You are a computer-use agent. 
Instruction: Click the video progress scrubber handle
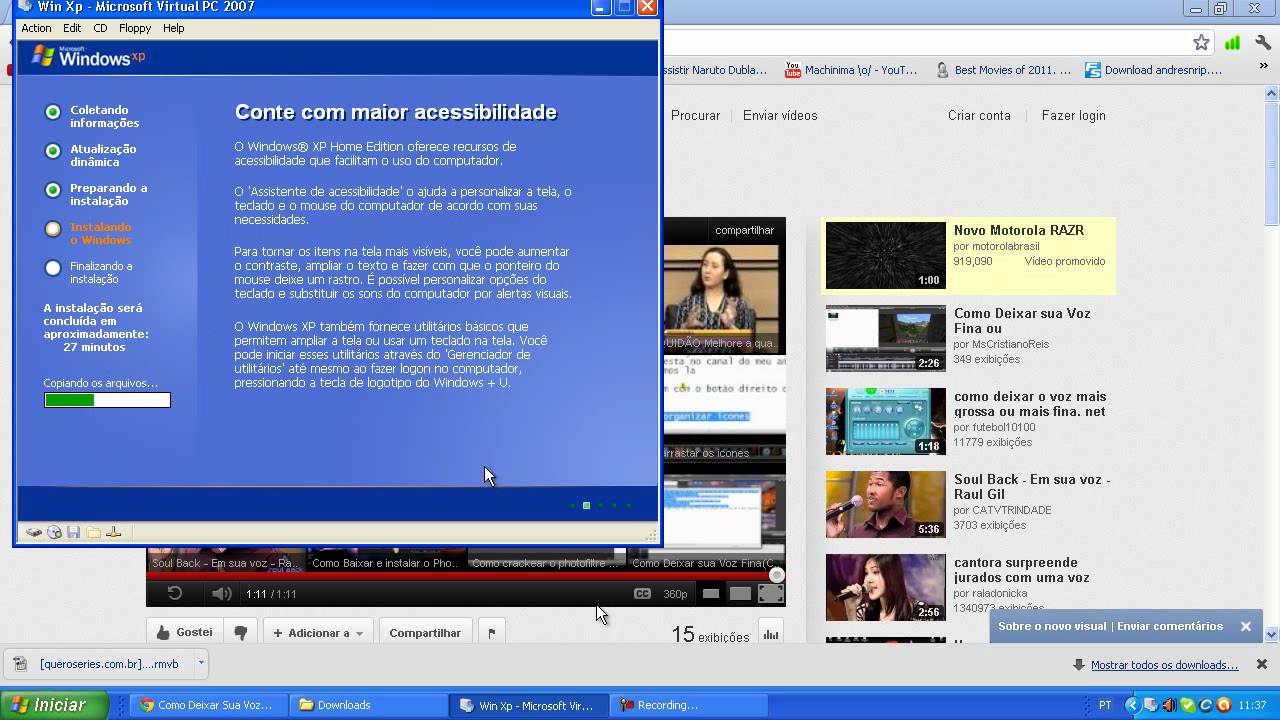[x=777, y=575]
